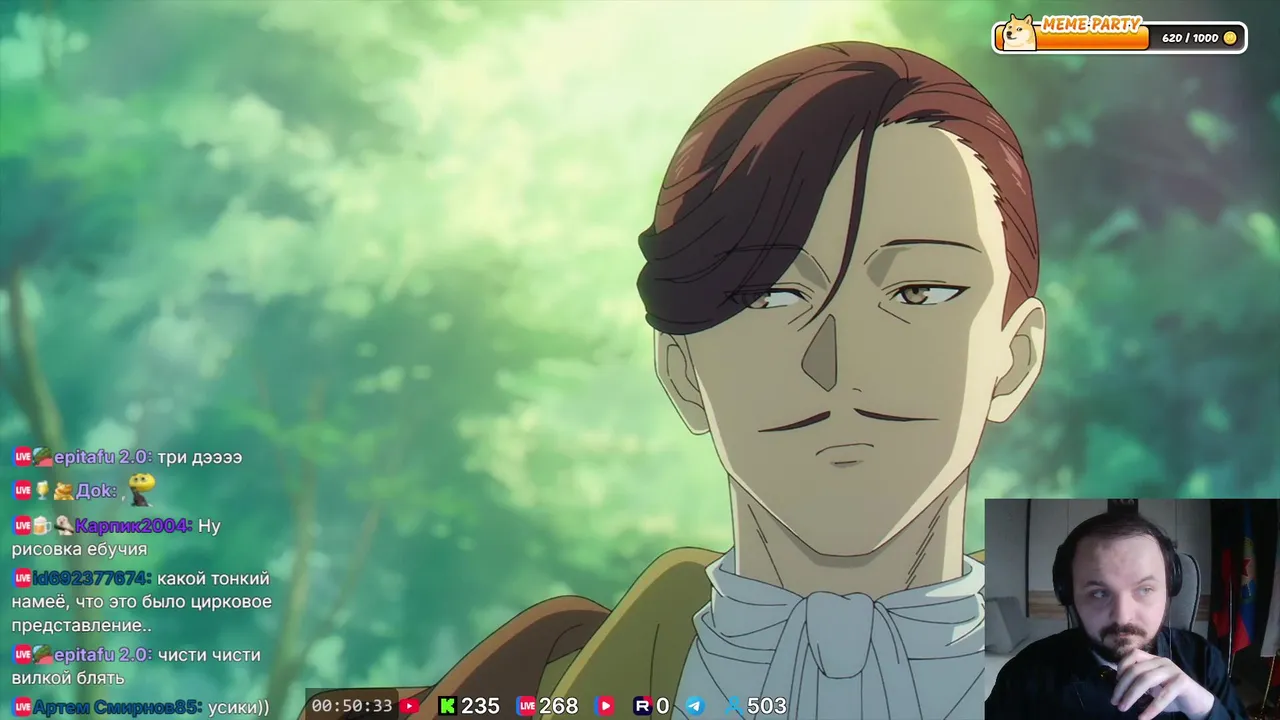This screenshot has height=720, width=1280.
Task: Click the beer glass badge beside Док
Action: pyautogui.click(x=41, y=491)
